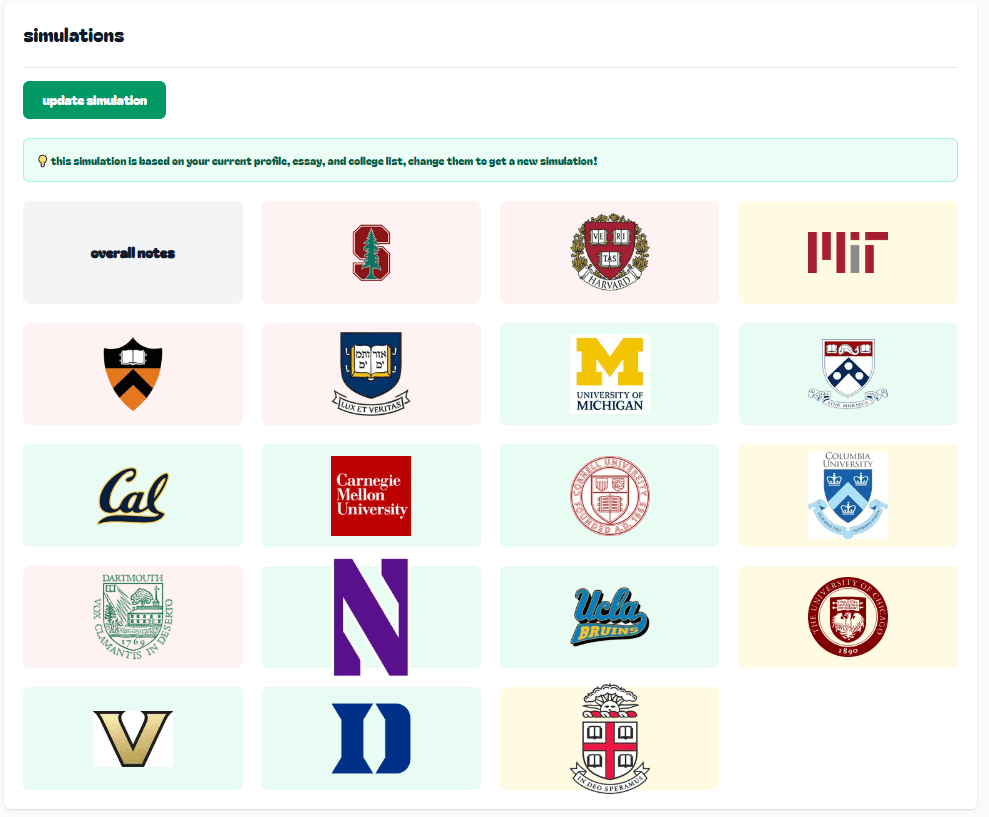
Task: Select the Princeton shield card
Action: click(133, 374)
